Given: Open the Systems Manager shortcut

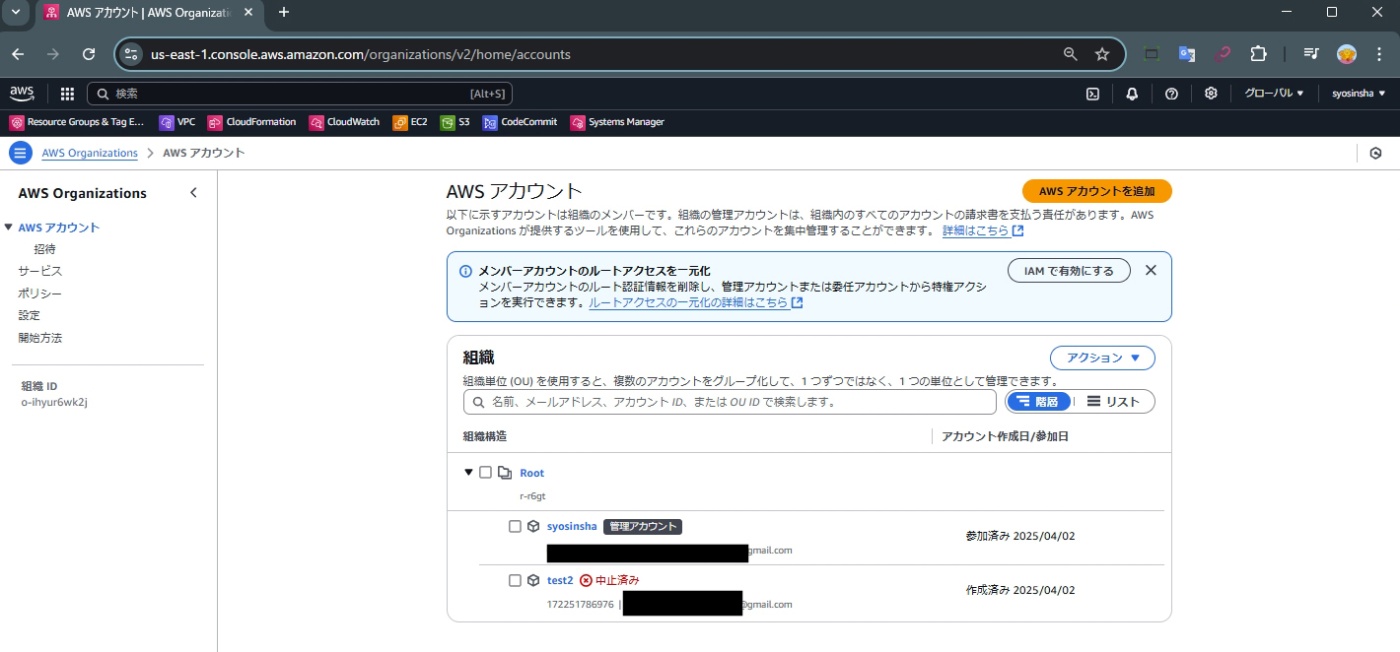Looking at the screenshot, I should (x=617, y=122).
